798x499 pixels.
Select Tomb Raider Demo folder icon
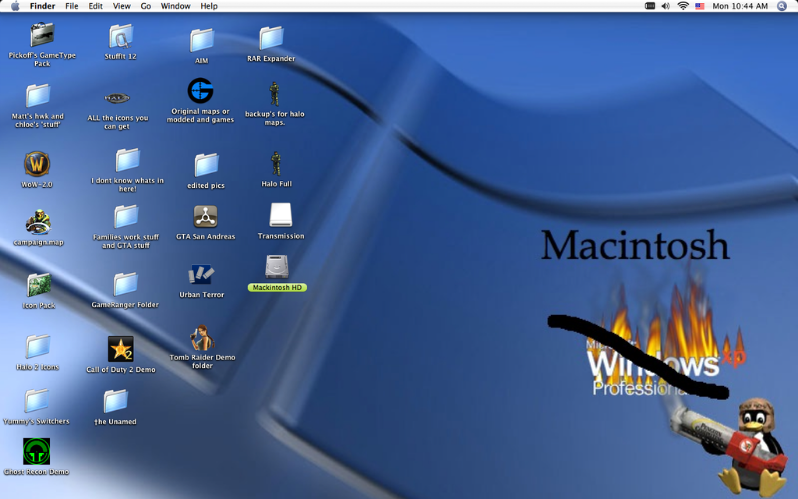click(202, 338)
